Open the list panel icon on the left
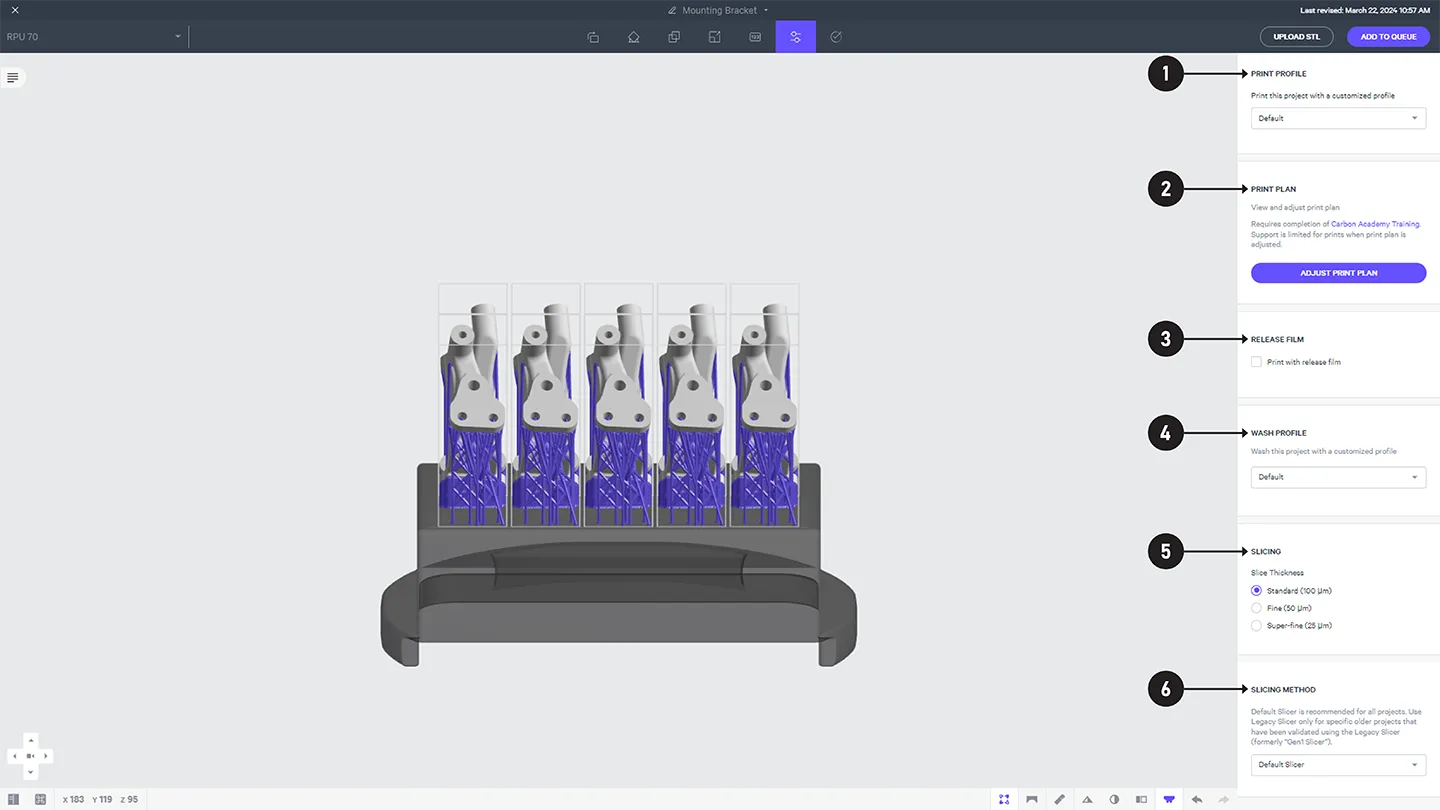 12,77
